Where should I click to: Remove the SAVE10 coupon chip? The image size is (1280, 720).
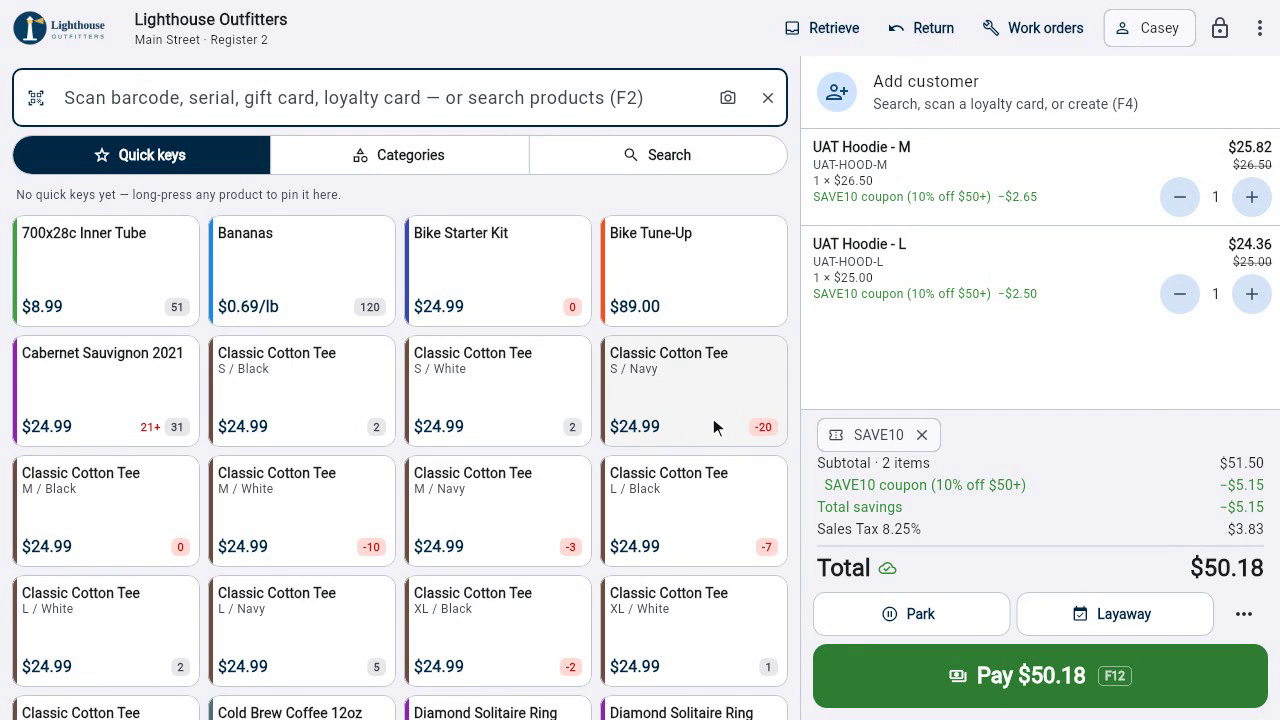coord(922,435)
